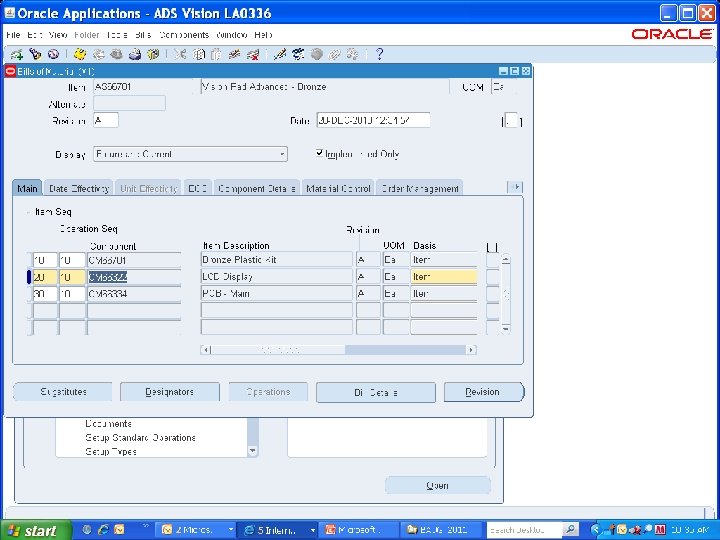Viewport: 720px width, 540px height.
Task: Click the Search Desktop taskbar field
Action: [524, 530]
